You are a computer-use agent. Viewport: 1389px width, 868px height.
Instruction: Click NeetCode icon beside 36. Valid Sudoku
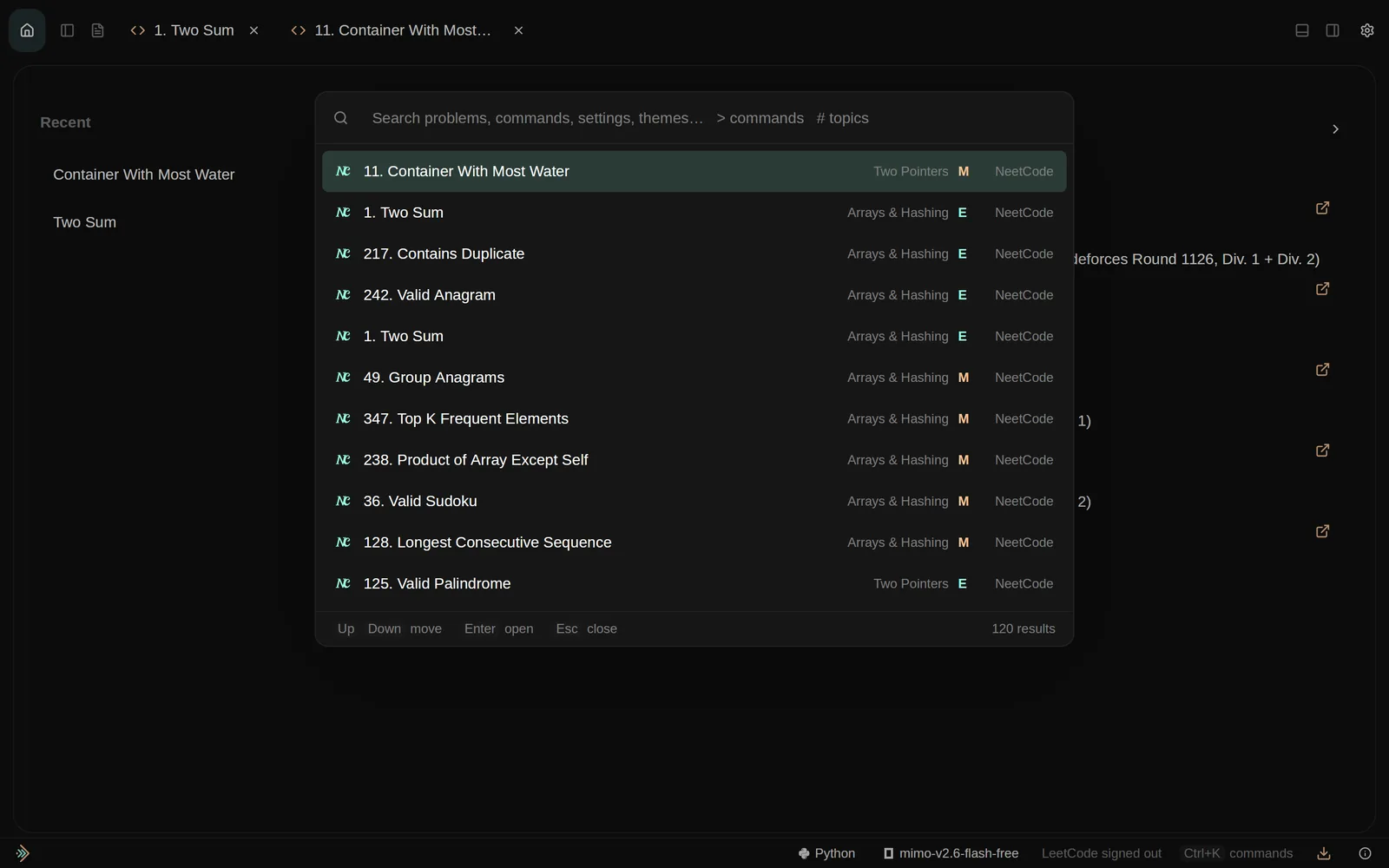(x=343, y=501)
